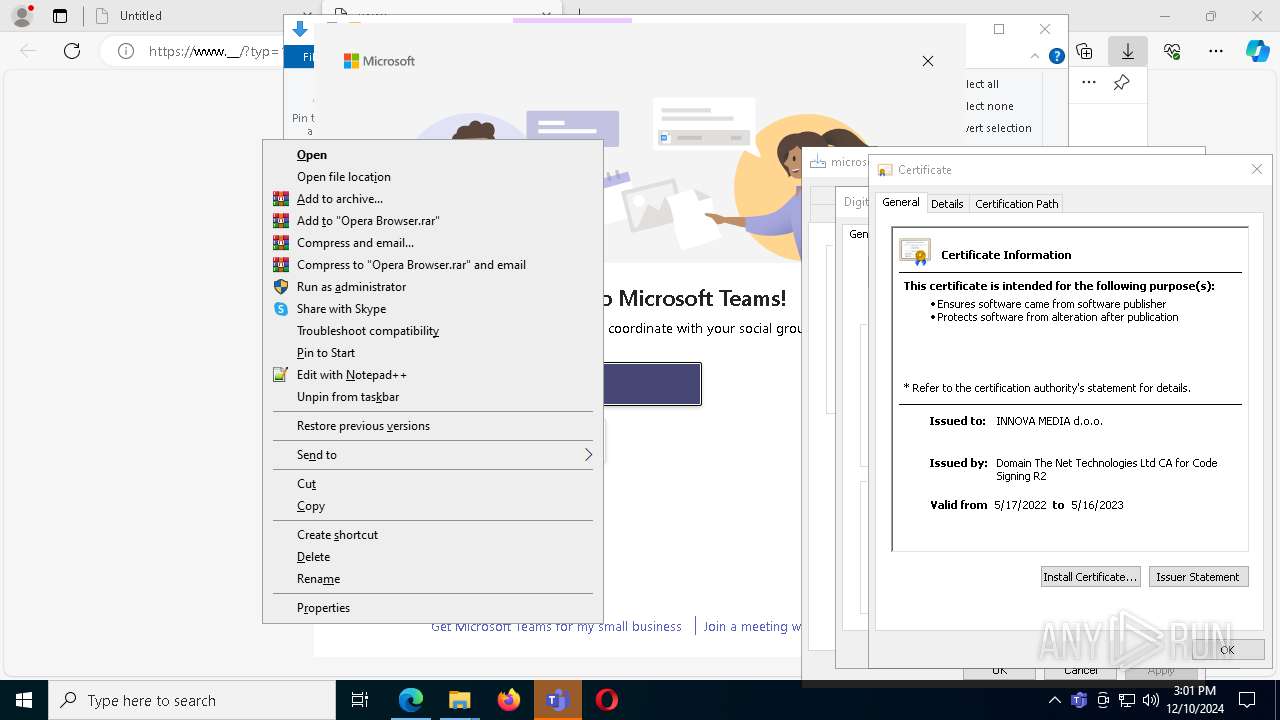Click the WinRAR icon beside Add to archive
This screenshot has height=720, width=1280.
pyautogui.click(x=281, y=199)
